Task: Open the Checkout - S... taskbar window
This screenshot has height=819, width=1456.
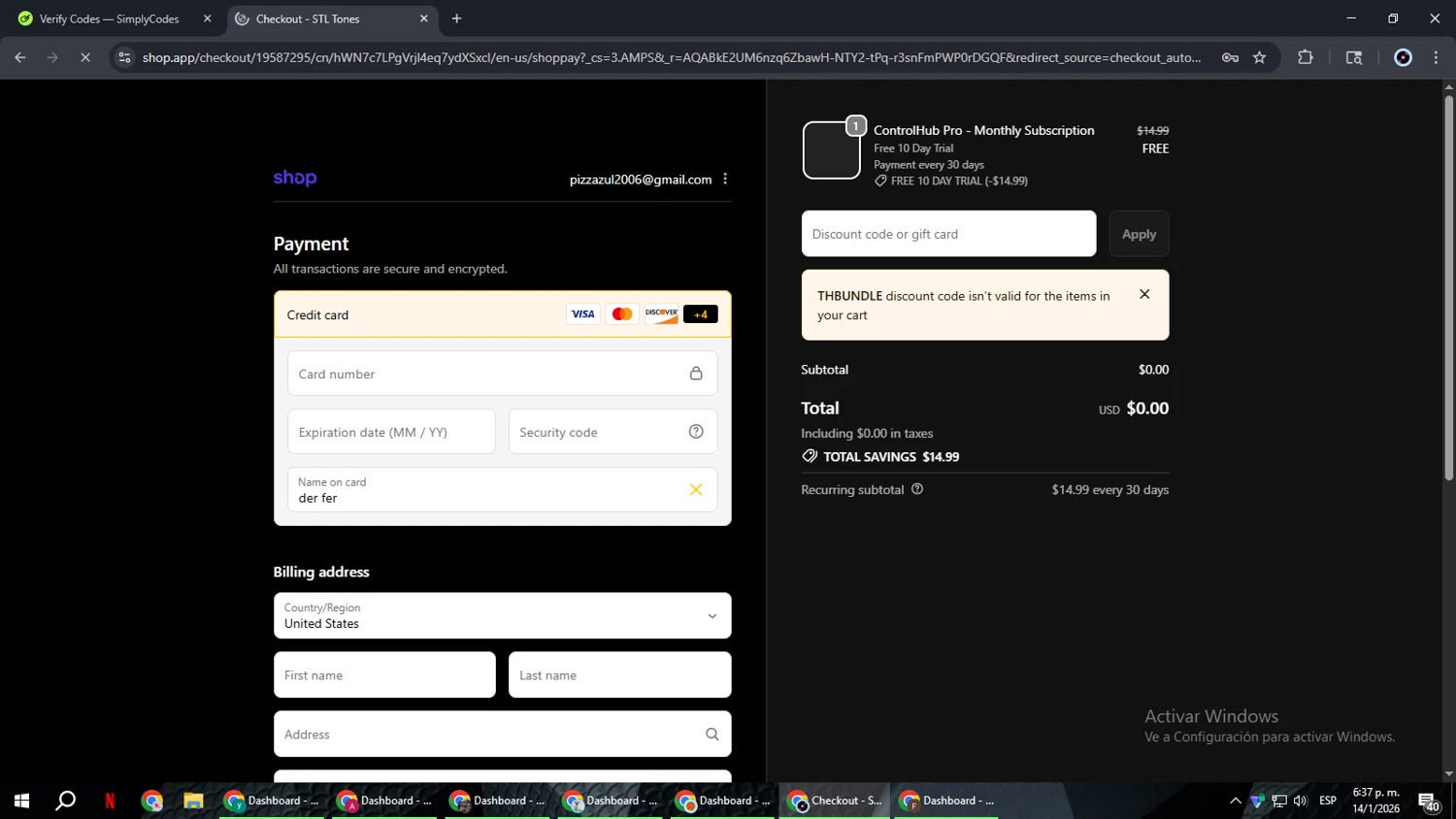Action: point(834,801)
